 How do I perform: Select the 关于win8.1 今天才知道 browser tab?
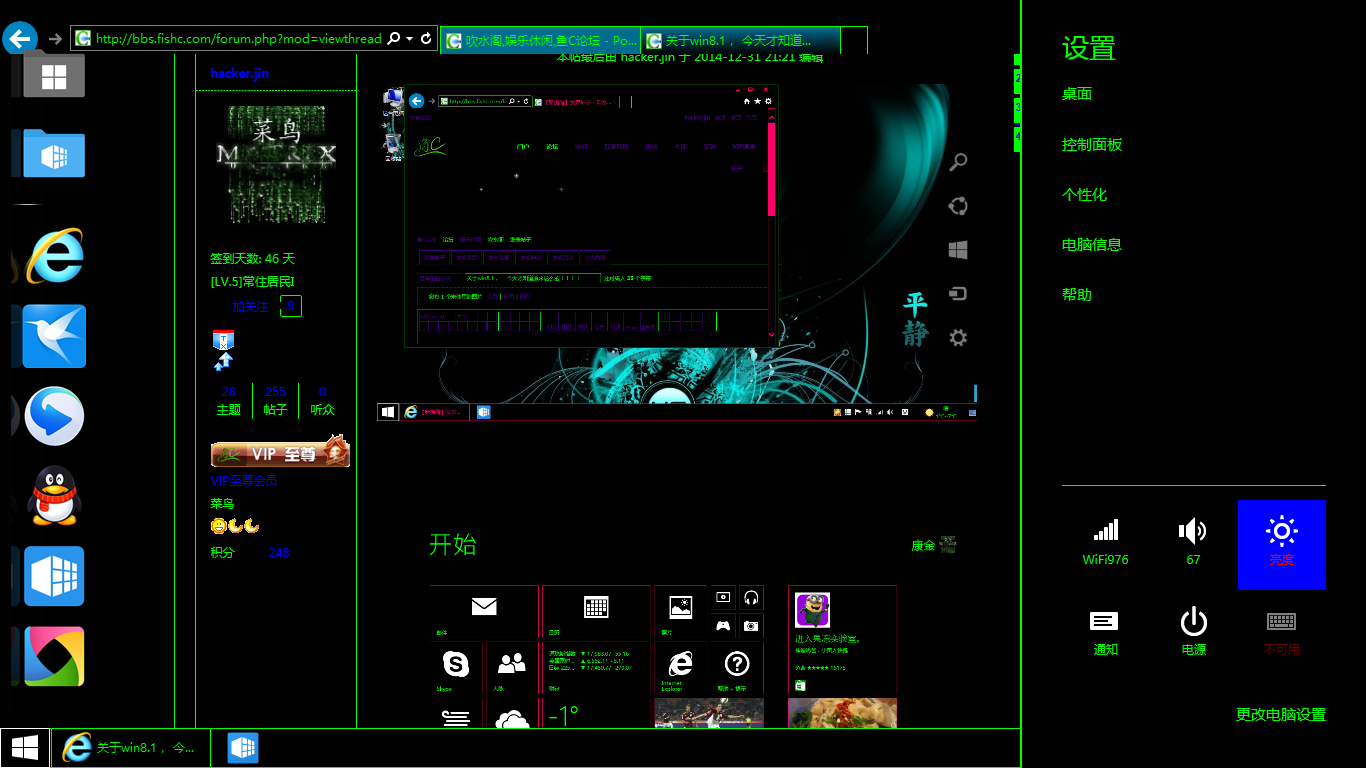click(740, 40)
